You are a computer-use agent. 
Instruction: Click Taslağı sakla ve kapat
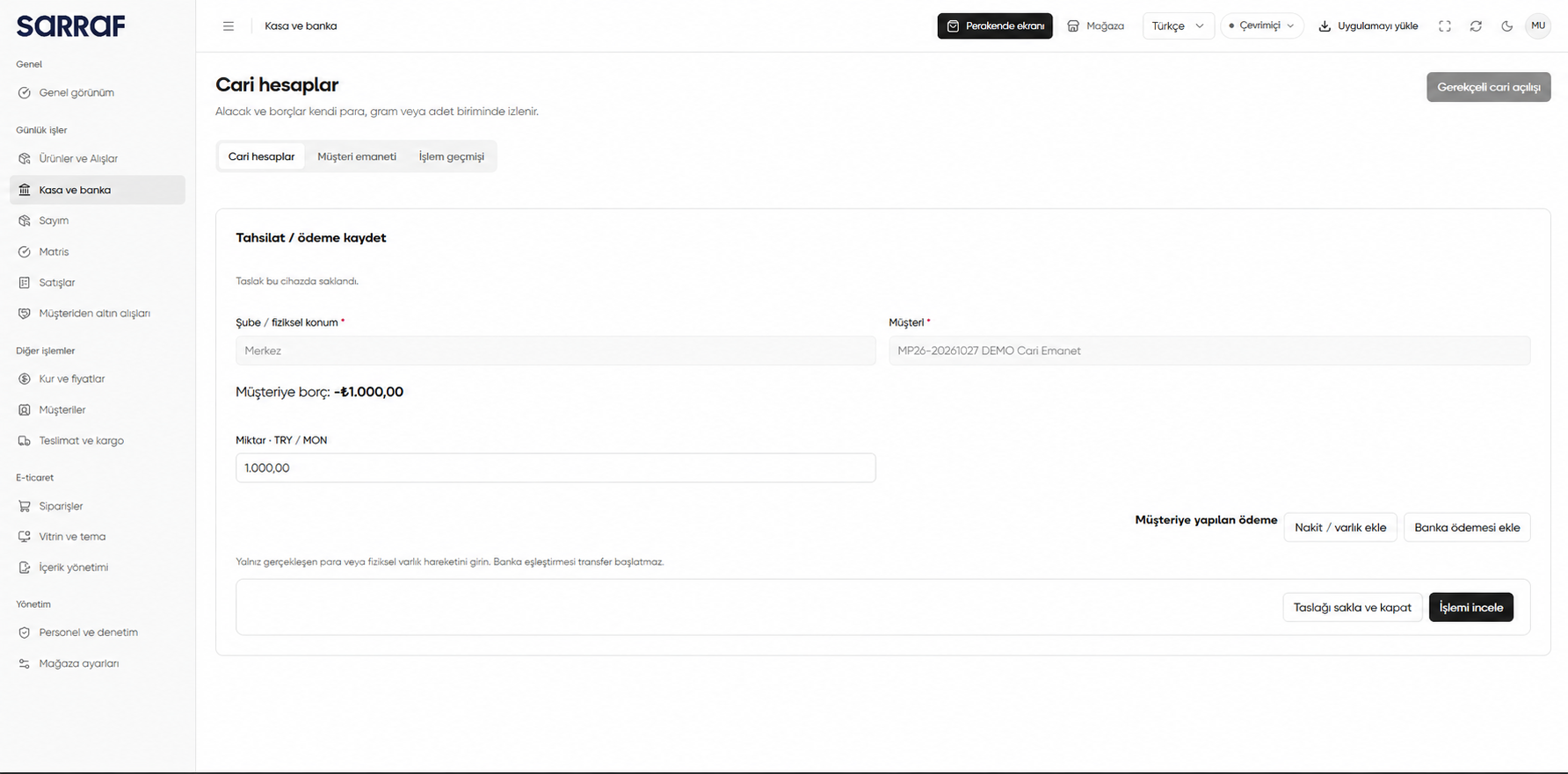[x=1353, y=607]
